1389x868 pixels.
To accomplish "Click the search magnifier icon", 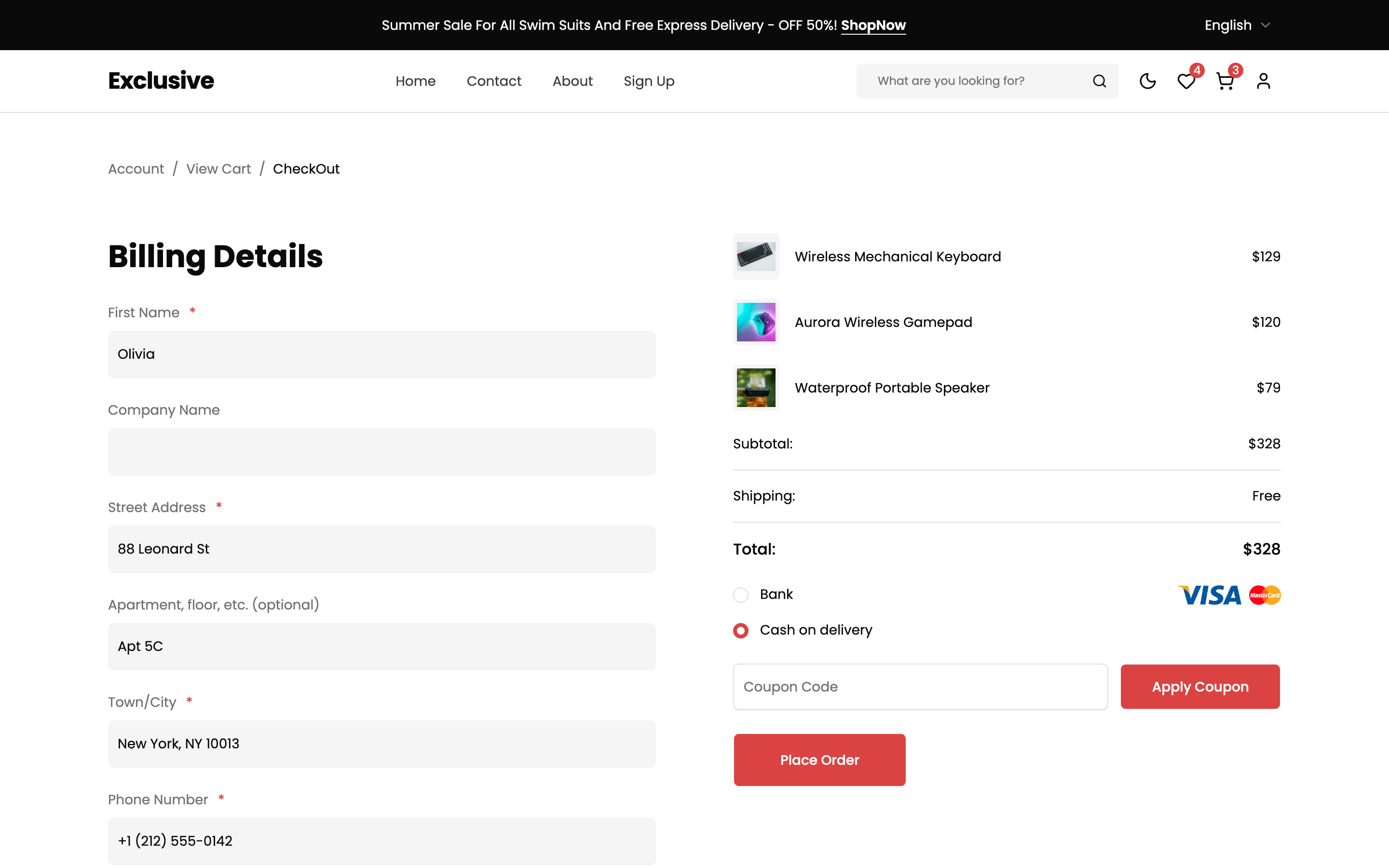I will [x=1099, y=81].
